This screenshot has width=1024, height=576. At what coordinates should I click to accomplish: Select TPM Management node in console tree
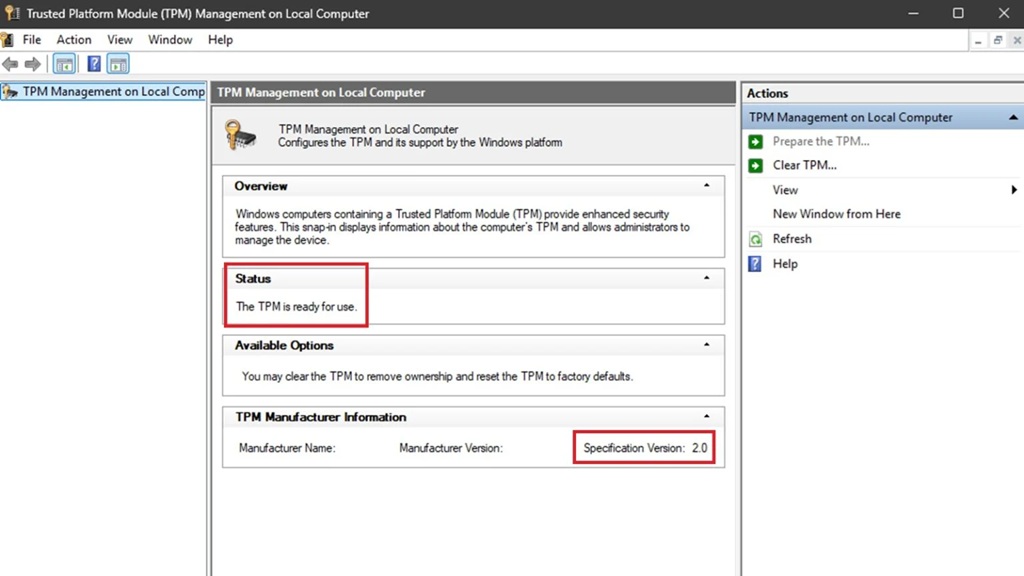(x=113, y=91)
